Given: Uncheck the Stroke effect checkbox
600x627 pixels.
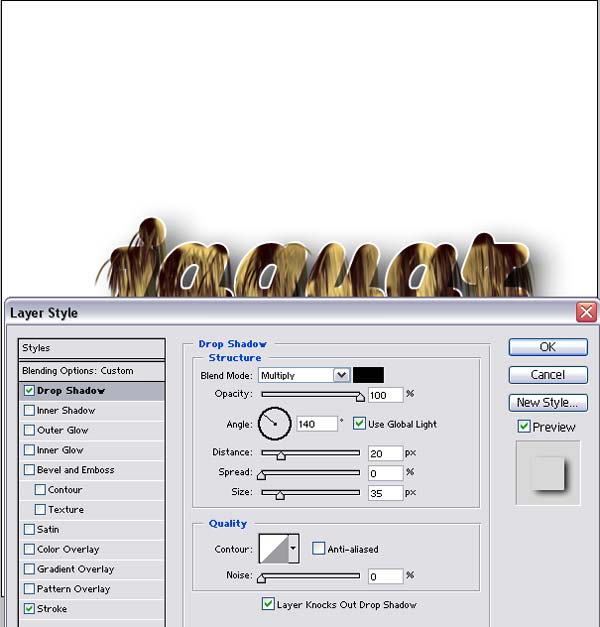Looking at the screenshot, I should click(x=29, y=609).
